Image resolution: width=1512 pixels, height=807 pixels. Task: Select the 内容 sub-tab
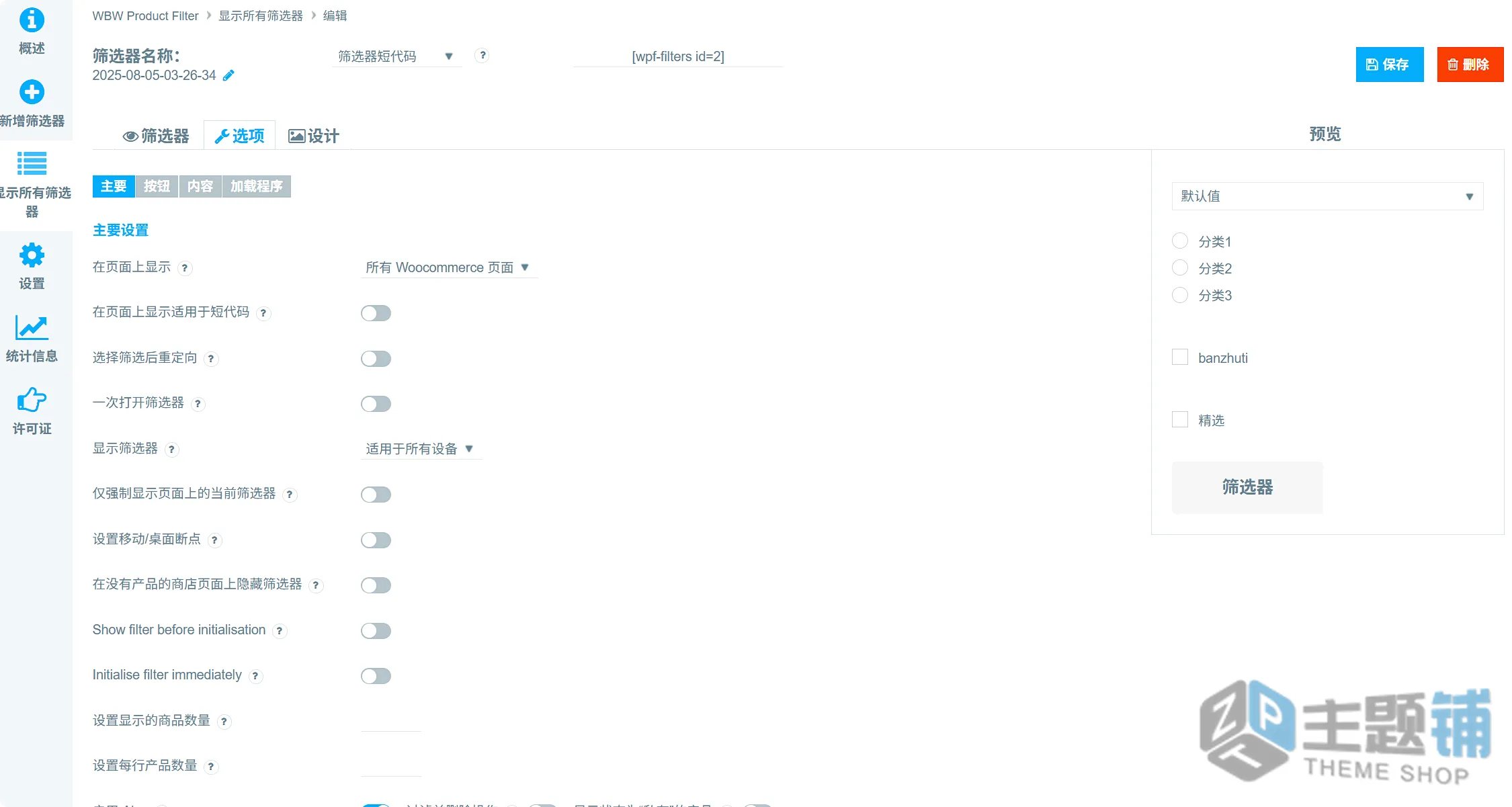(x=200, y=186)
